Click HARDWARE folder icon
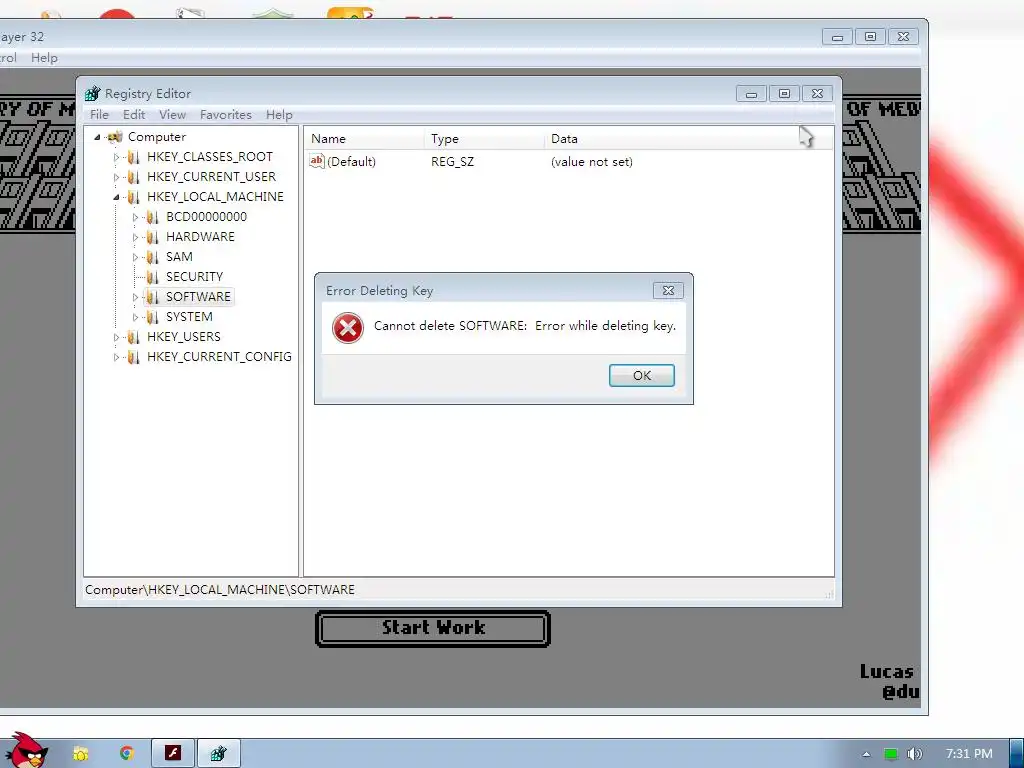1024x768 pixels. pyautogui.click(x=153, y=237)
